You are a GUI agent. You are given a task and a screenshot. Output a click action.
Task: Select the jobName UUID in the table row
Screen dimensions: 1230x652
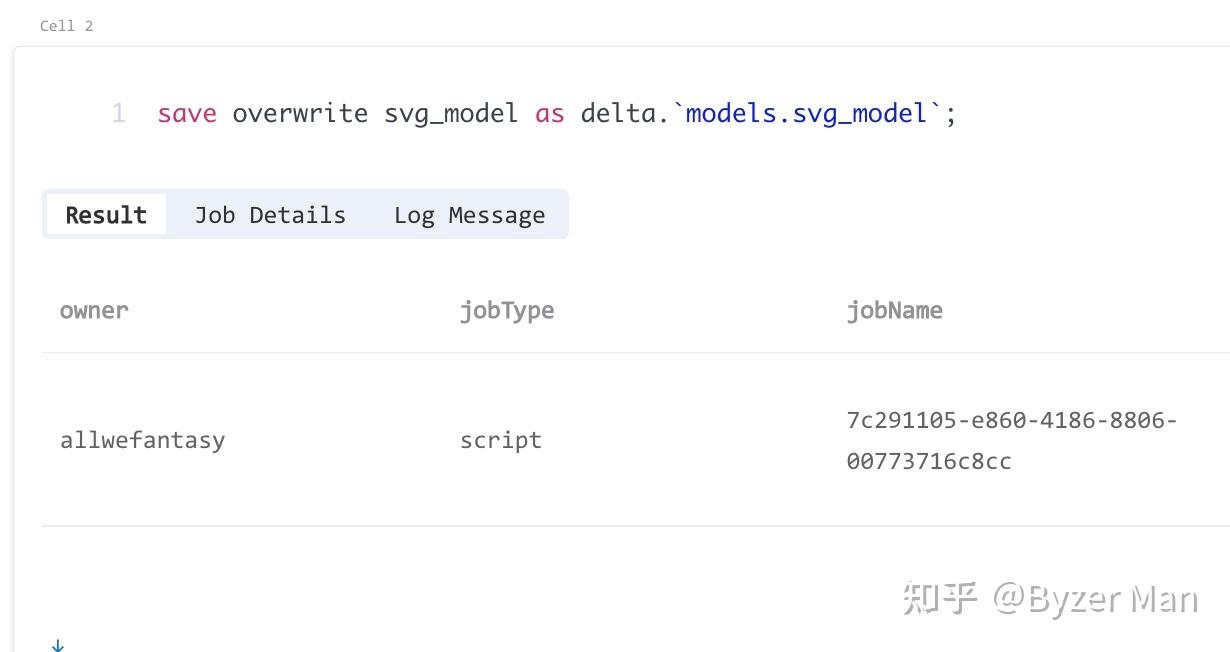tap(1012, 440)
